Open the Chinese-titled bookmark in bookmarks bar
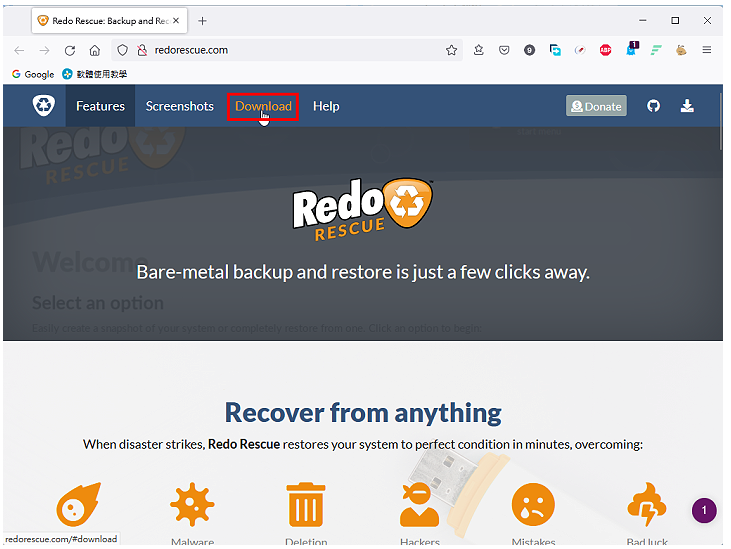 [95, 74]
